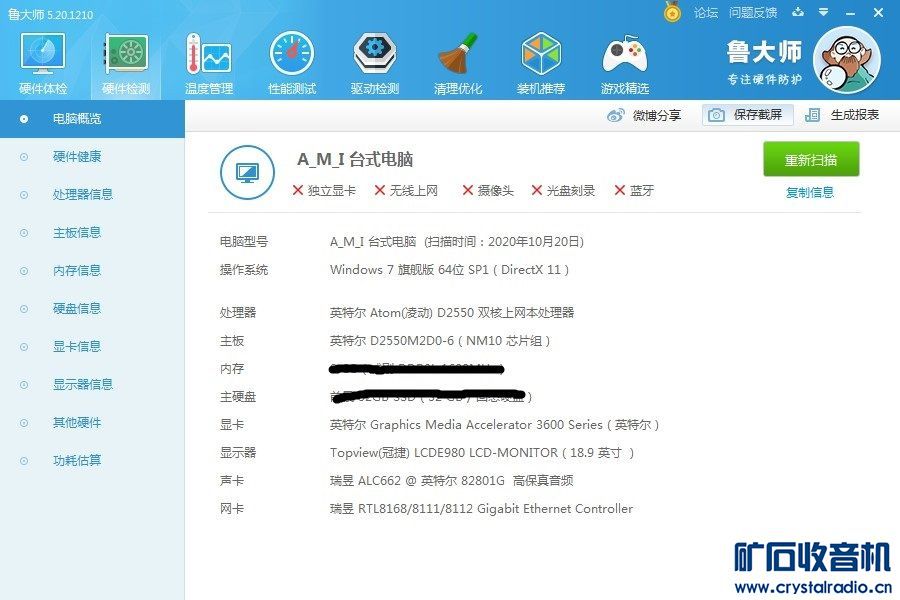
Task: Click RTL8168 Gigabit Ethernet Controller value
Action: click(481, 509)
